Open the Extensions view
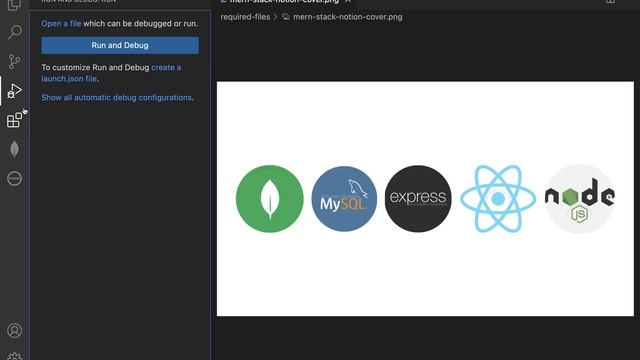The height and width of the screenshot is (360, 640). 14,120
